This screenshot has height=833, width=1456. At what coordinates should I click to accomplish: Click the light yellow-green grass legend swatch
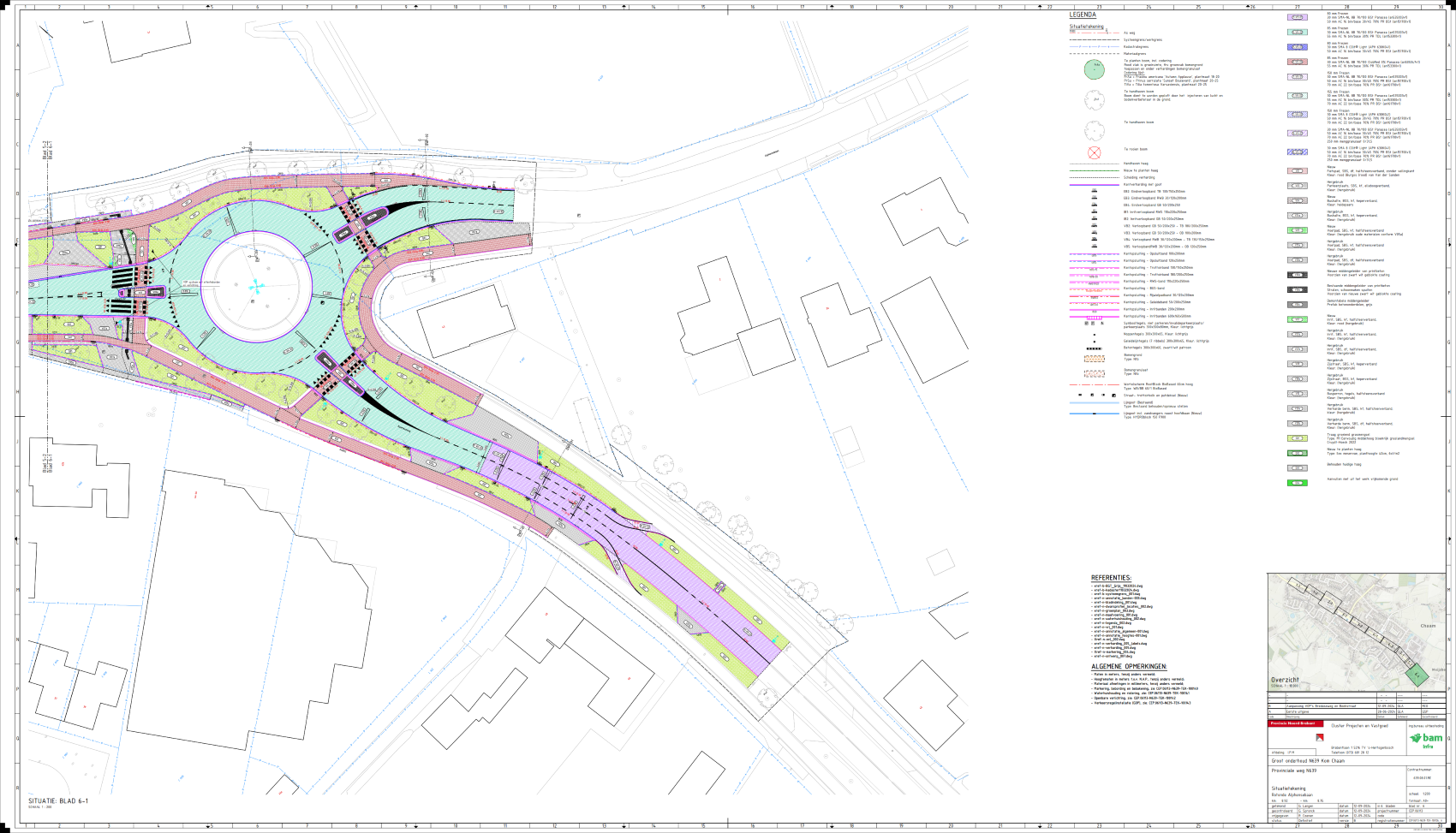pos(1298,438)
